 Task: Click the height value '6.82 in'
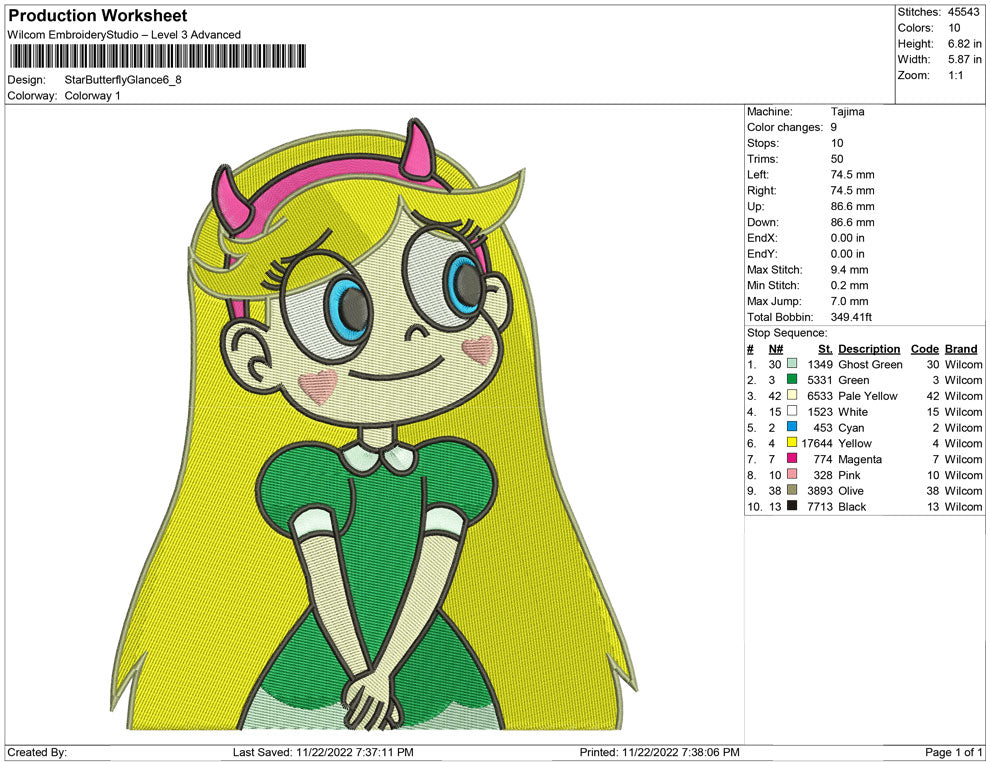tap(965, 44)
